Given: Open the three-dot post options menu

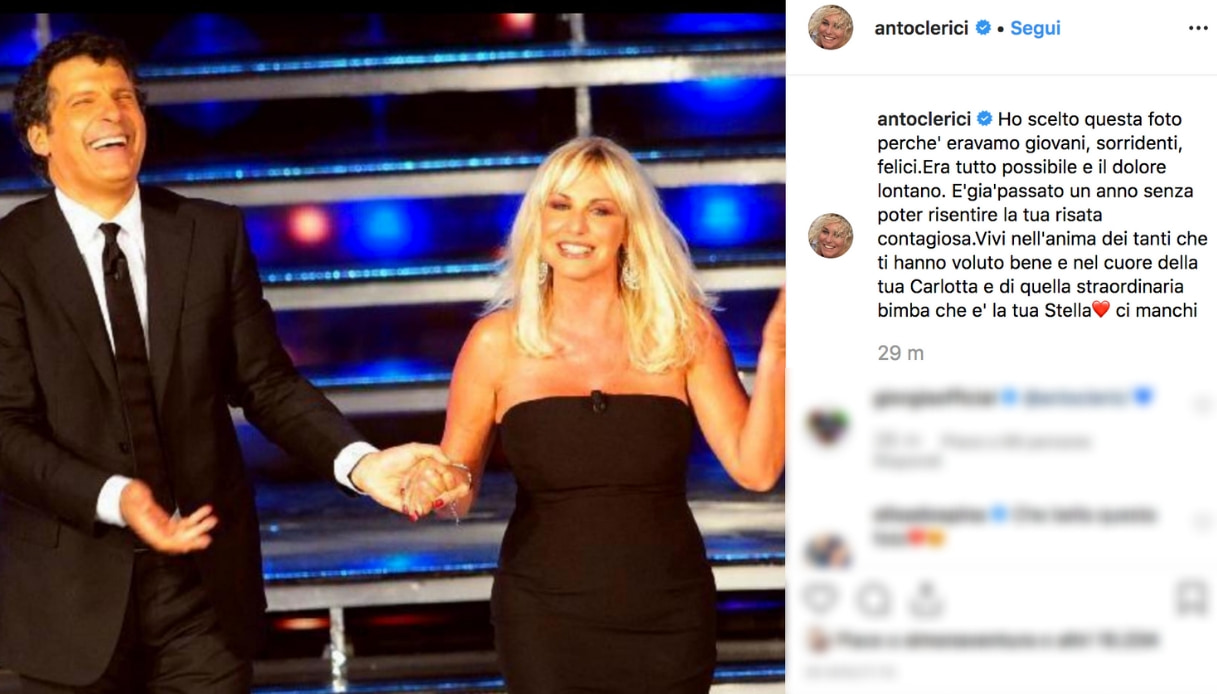Looking at the screenshot, I should click(1198, 28).
